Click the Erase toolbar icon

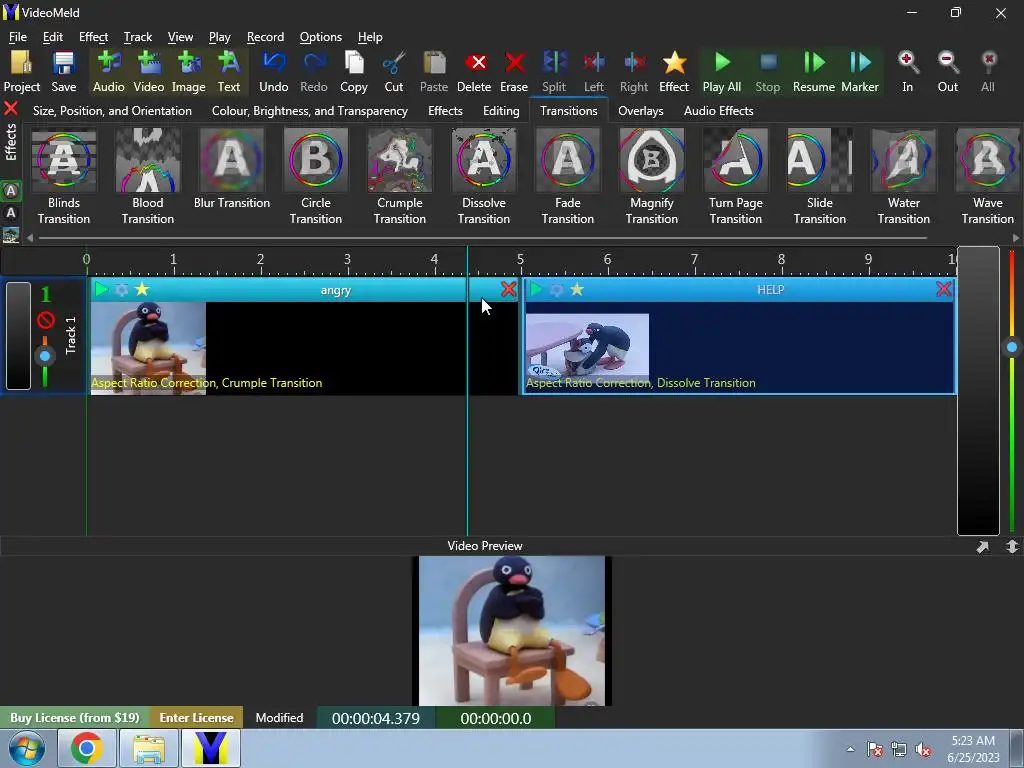(x=514, y=72)
